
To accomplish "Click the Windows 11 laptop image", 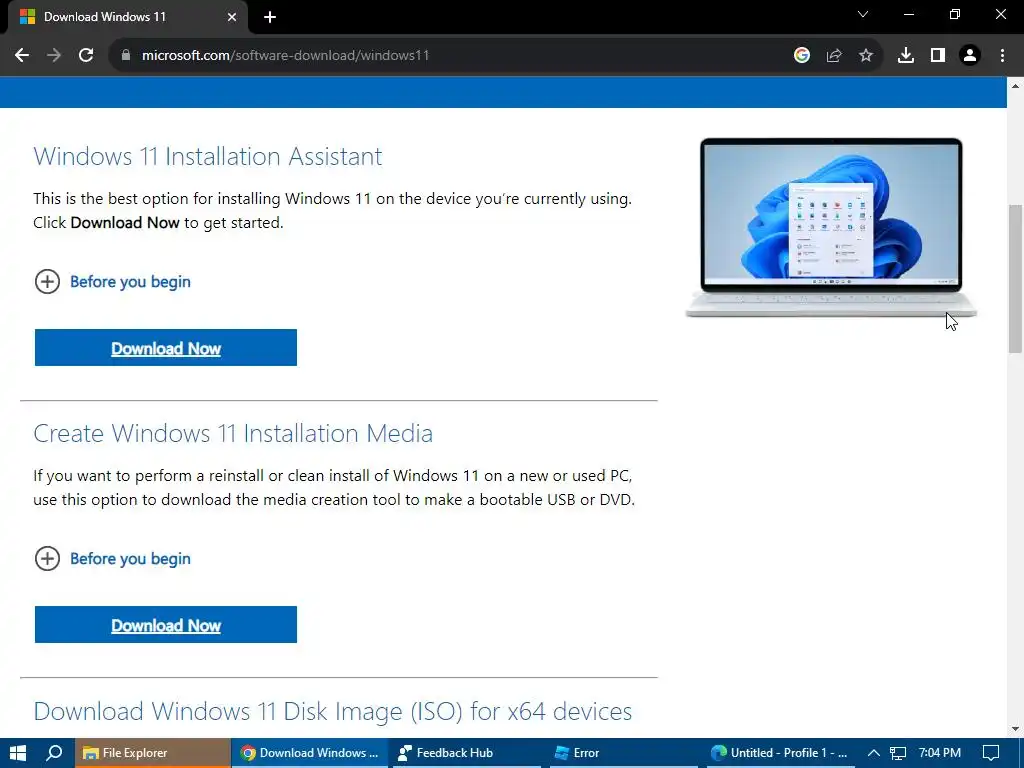I will [831, 227].
